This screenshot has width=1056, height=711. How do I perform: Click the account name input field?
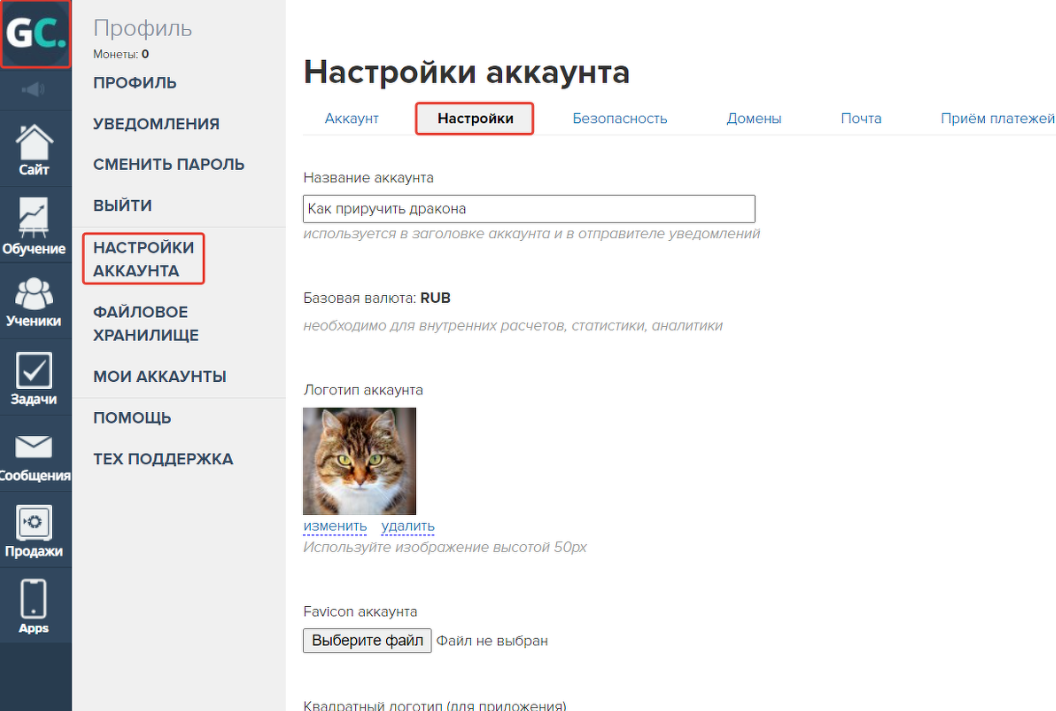click(528, 209)
